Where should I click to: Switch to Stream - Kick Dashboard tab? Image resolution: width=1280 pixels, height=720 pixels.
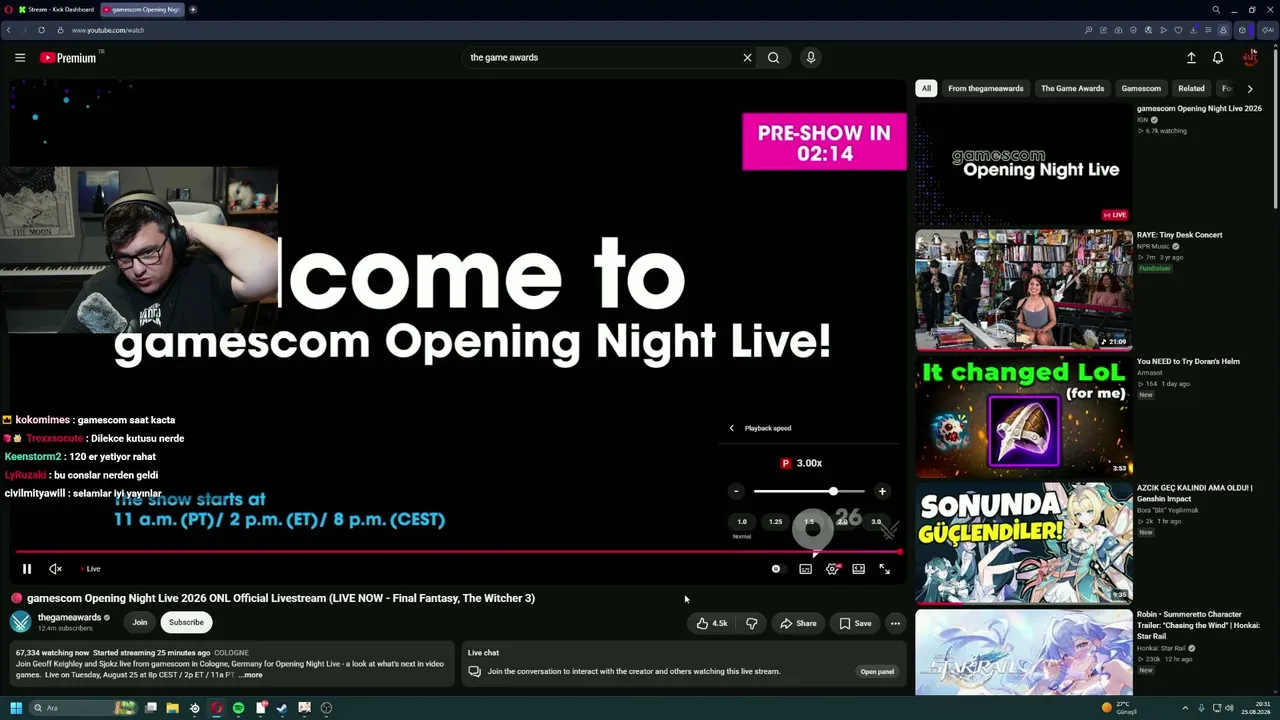point(56,9)
